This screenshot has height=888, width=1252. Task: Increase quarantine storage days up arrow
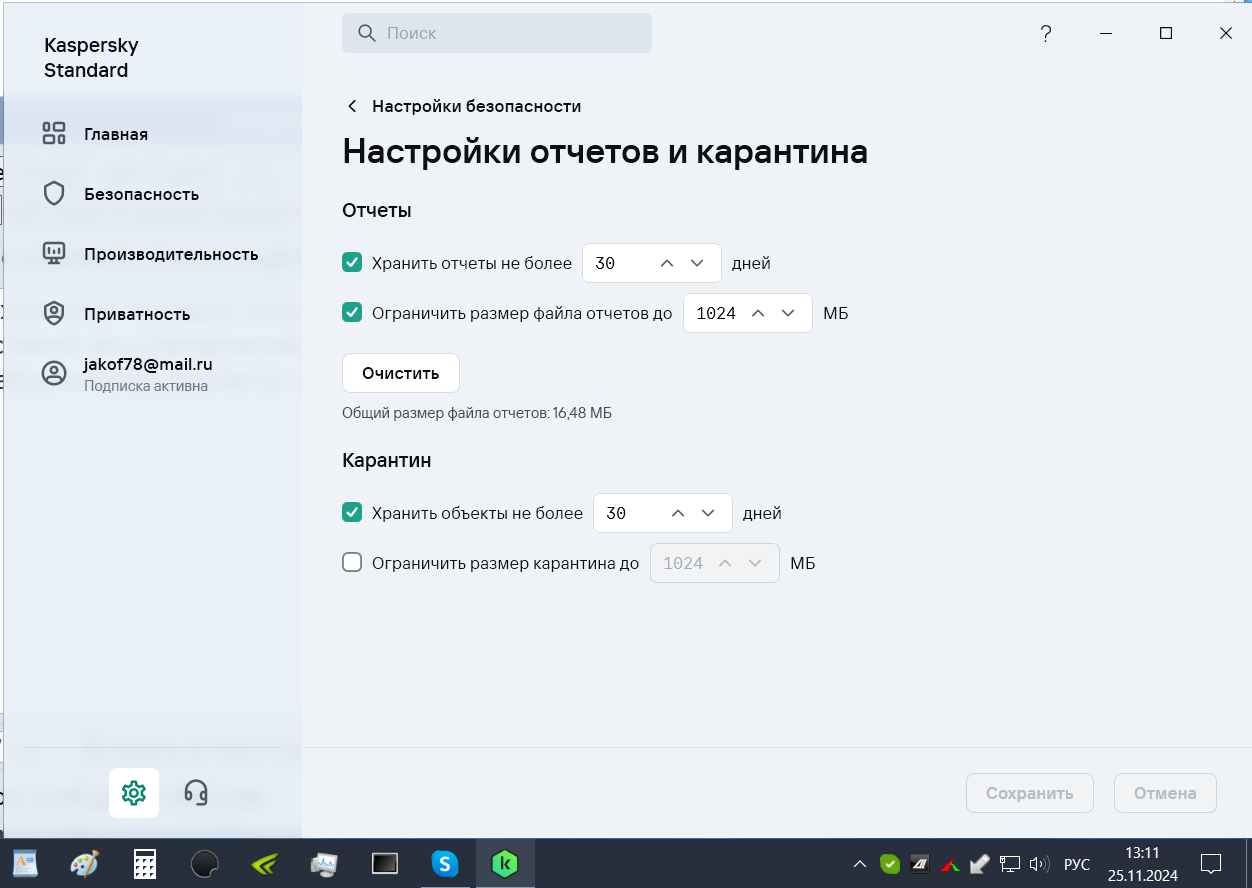pos(678,513)
